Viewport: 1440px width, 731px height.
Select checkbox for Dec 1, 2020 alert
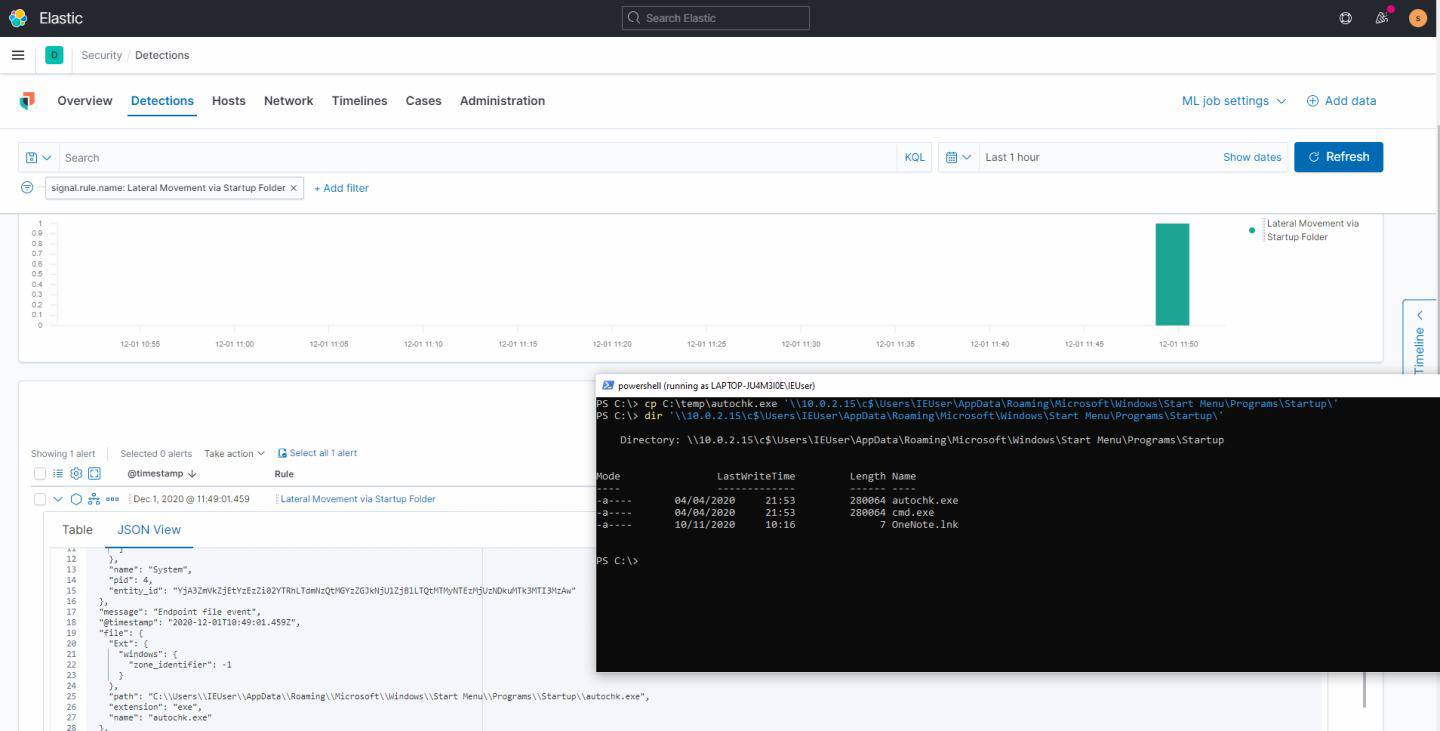(40, 499)
